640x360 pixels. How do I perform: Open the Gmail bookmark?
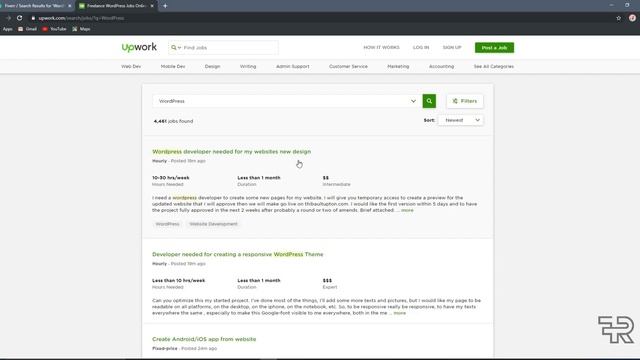[27, 29]
